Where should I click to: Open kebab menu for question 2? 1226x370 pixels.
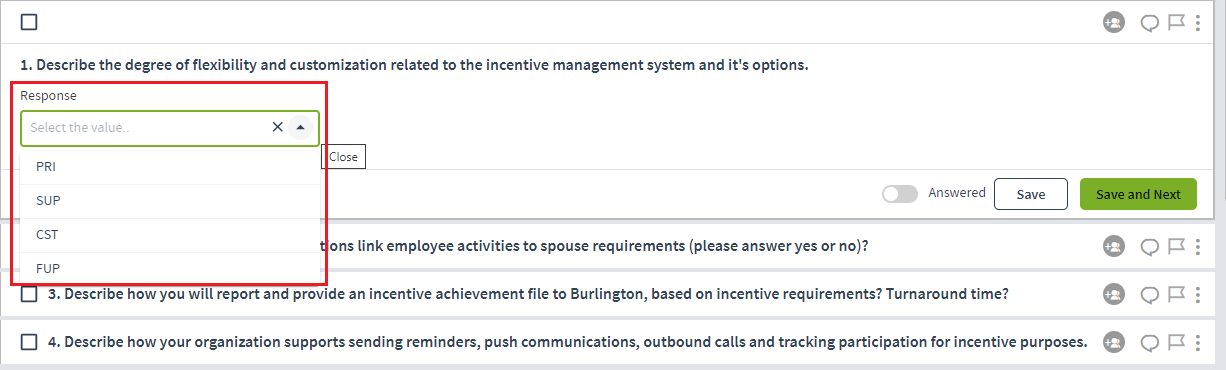(1198, 245)
